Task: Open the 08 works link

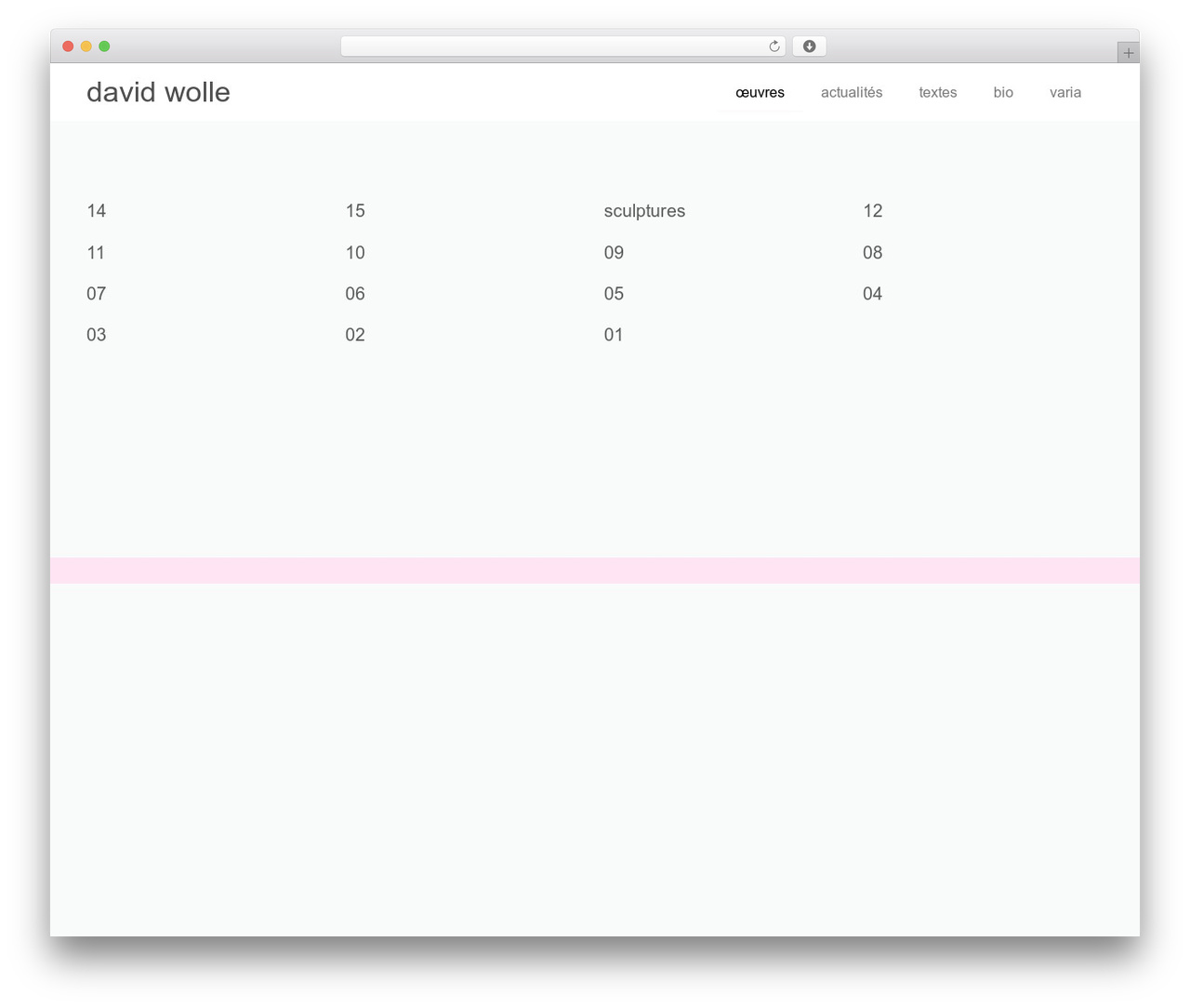Action: [x=872, y=253]
